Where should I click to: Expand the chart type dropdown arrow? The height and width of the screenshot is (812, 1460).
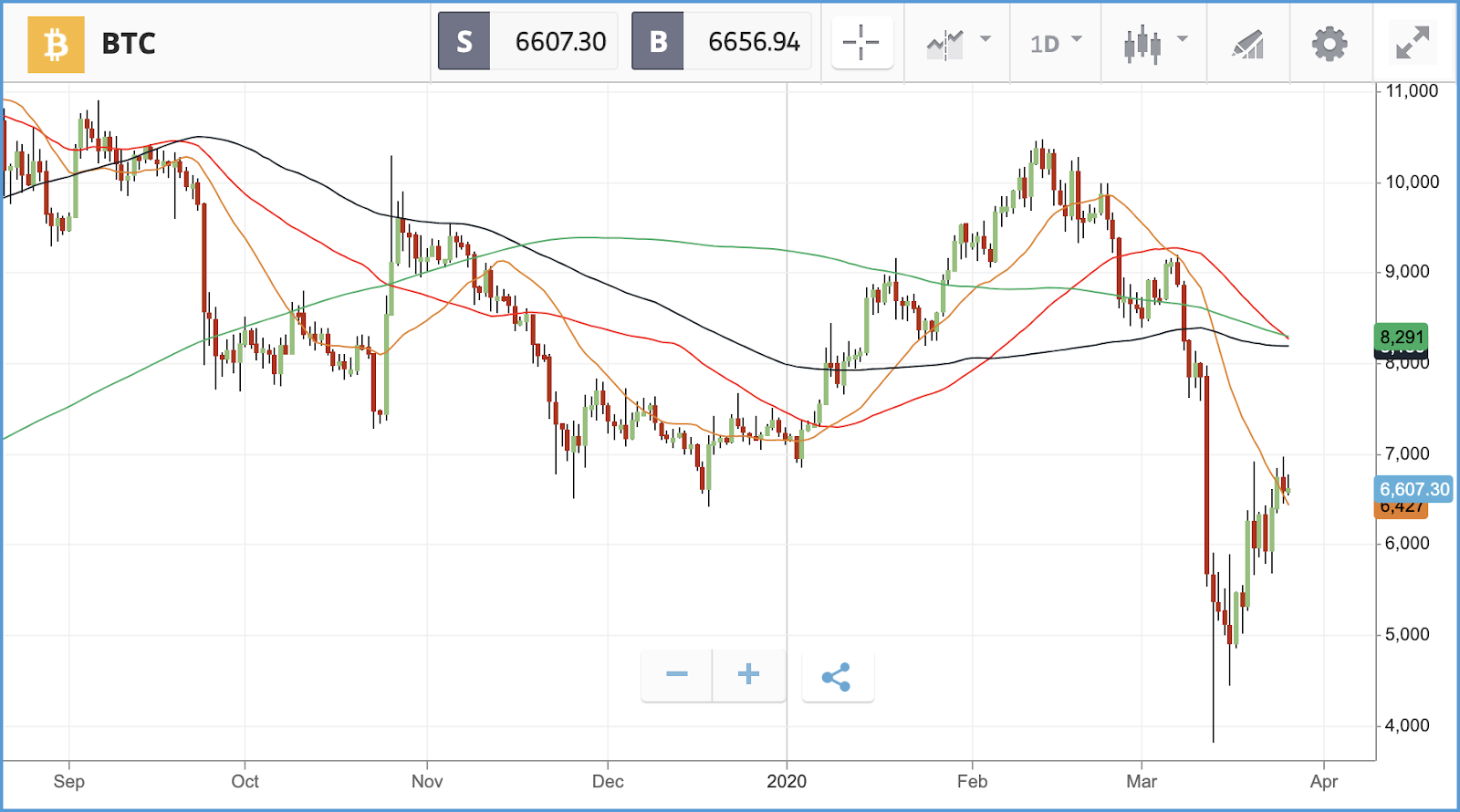click(x=1183, y=39)
